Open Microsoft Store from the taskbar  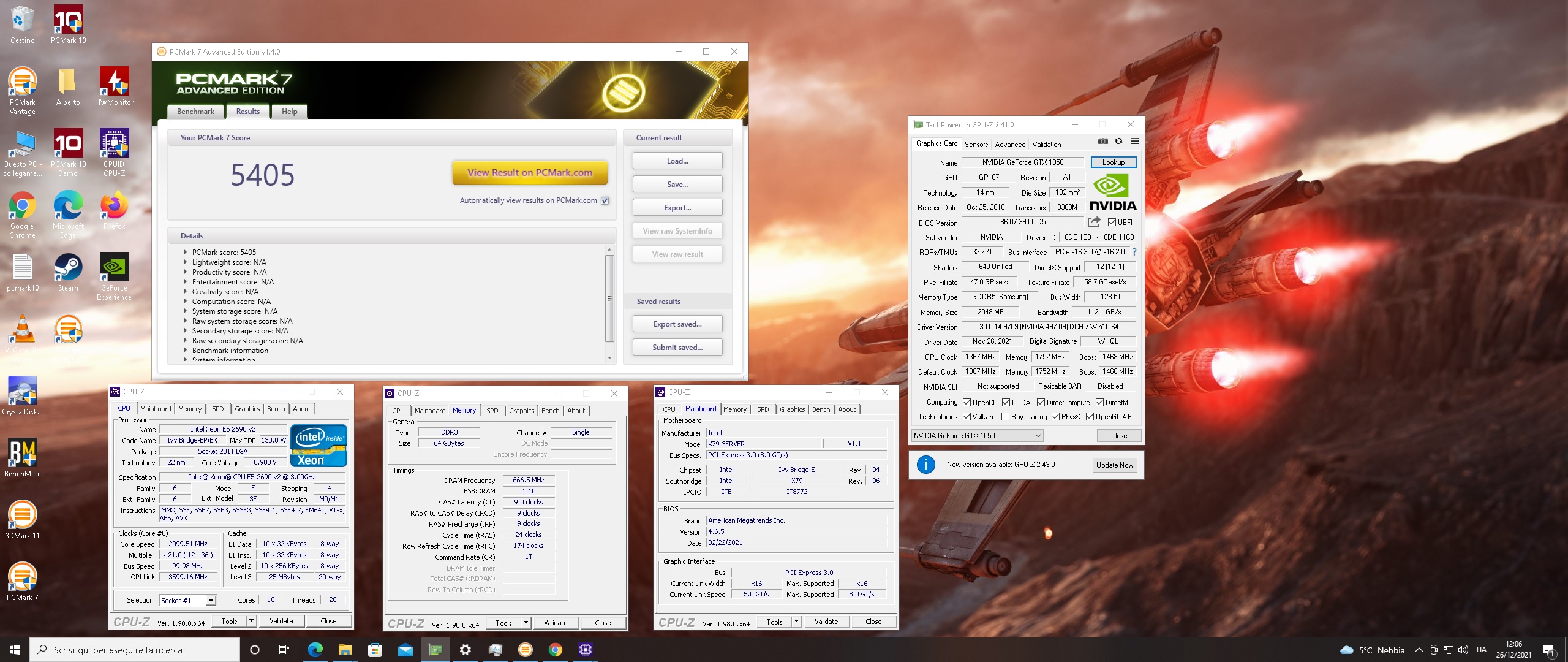(x=375, y=650)
